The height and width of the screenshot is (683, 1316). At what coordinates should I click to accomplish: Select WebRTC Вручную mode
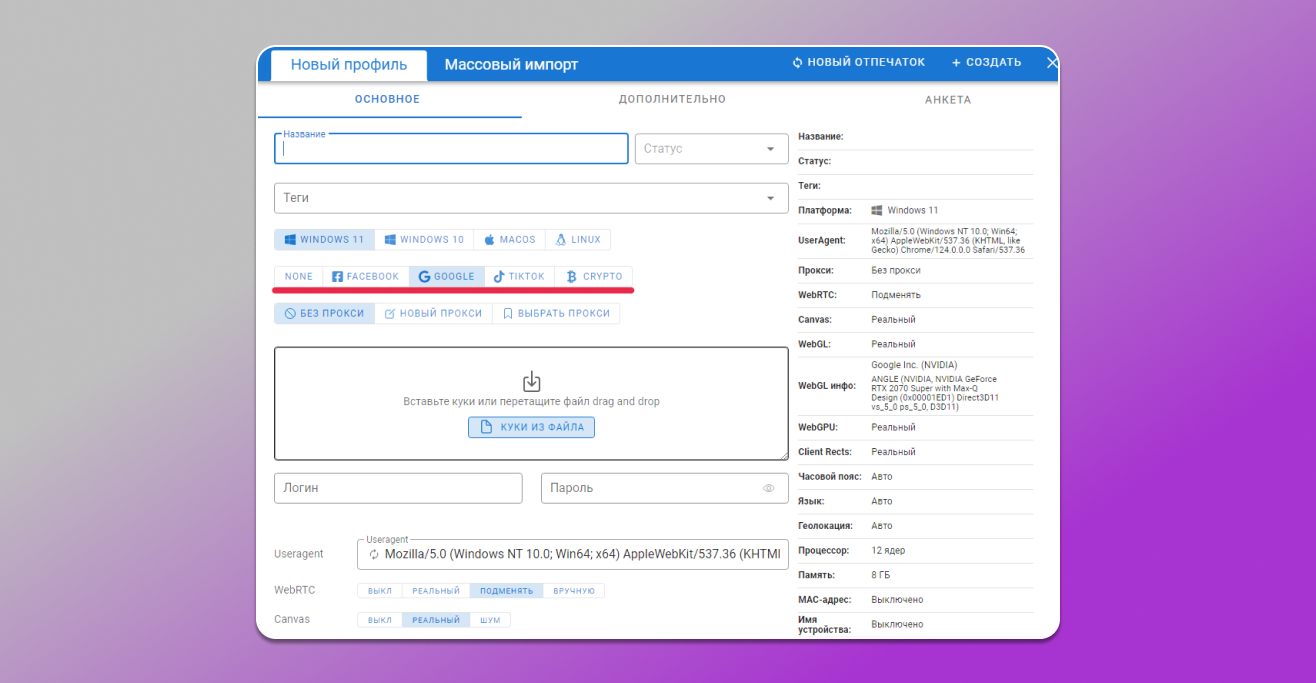click(x=573, y=591)
